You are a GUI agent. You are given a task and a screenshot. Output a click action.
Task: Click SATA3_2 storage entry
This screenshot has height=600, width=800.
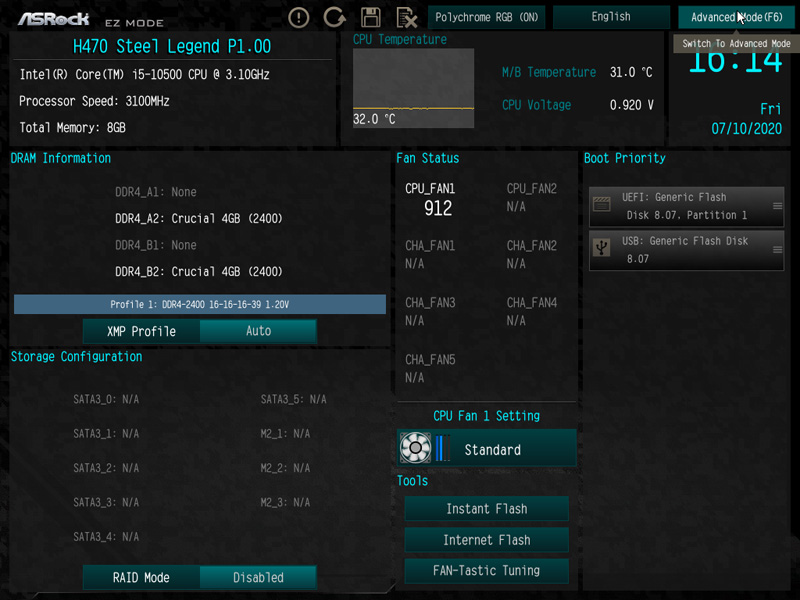106,468
